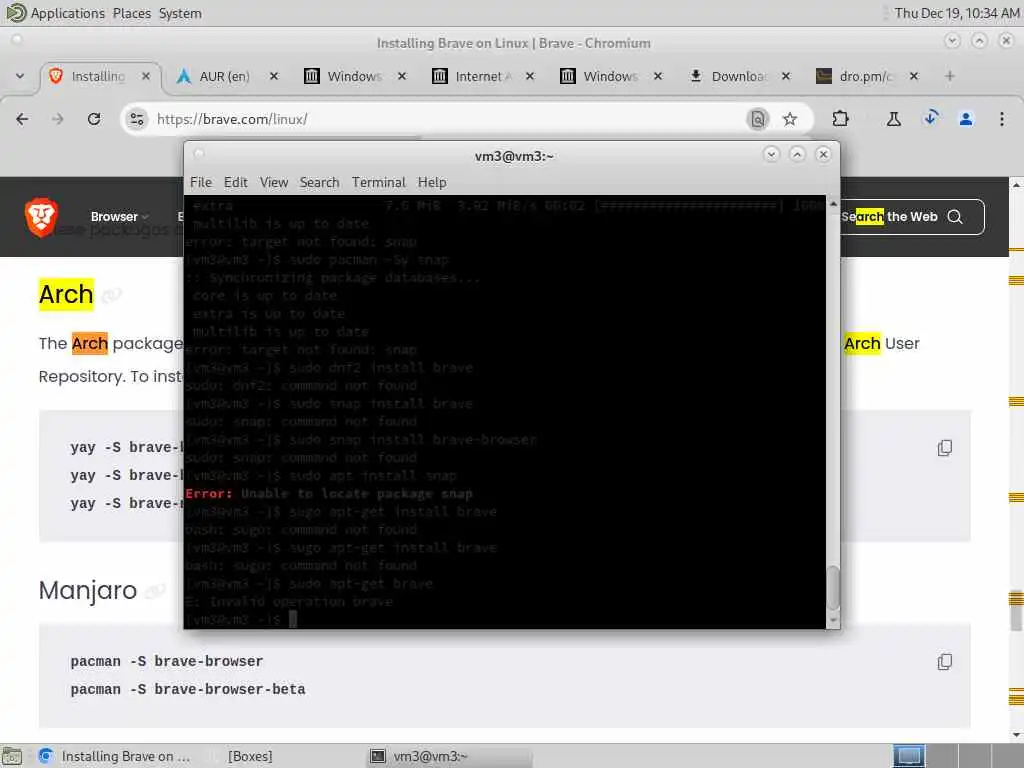The image size is (1024, 768).
Task: Click the red Error: line in terminal
Action: coord(329,494)
